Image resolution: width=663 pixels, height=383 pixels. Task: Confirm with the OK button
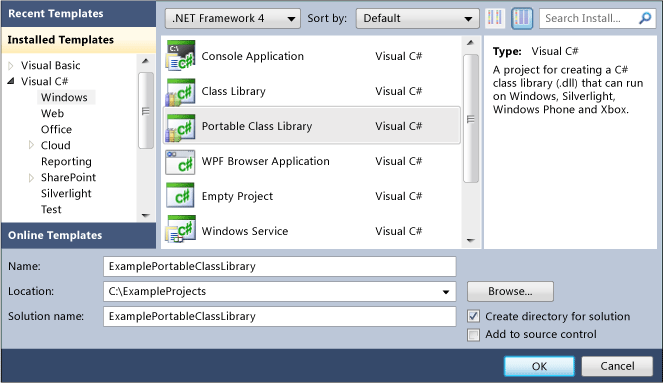point(539,366)
